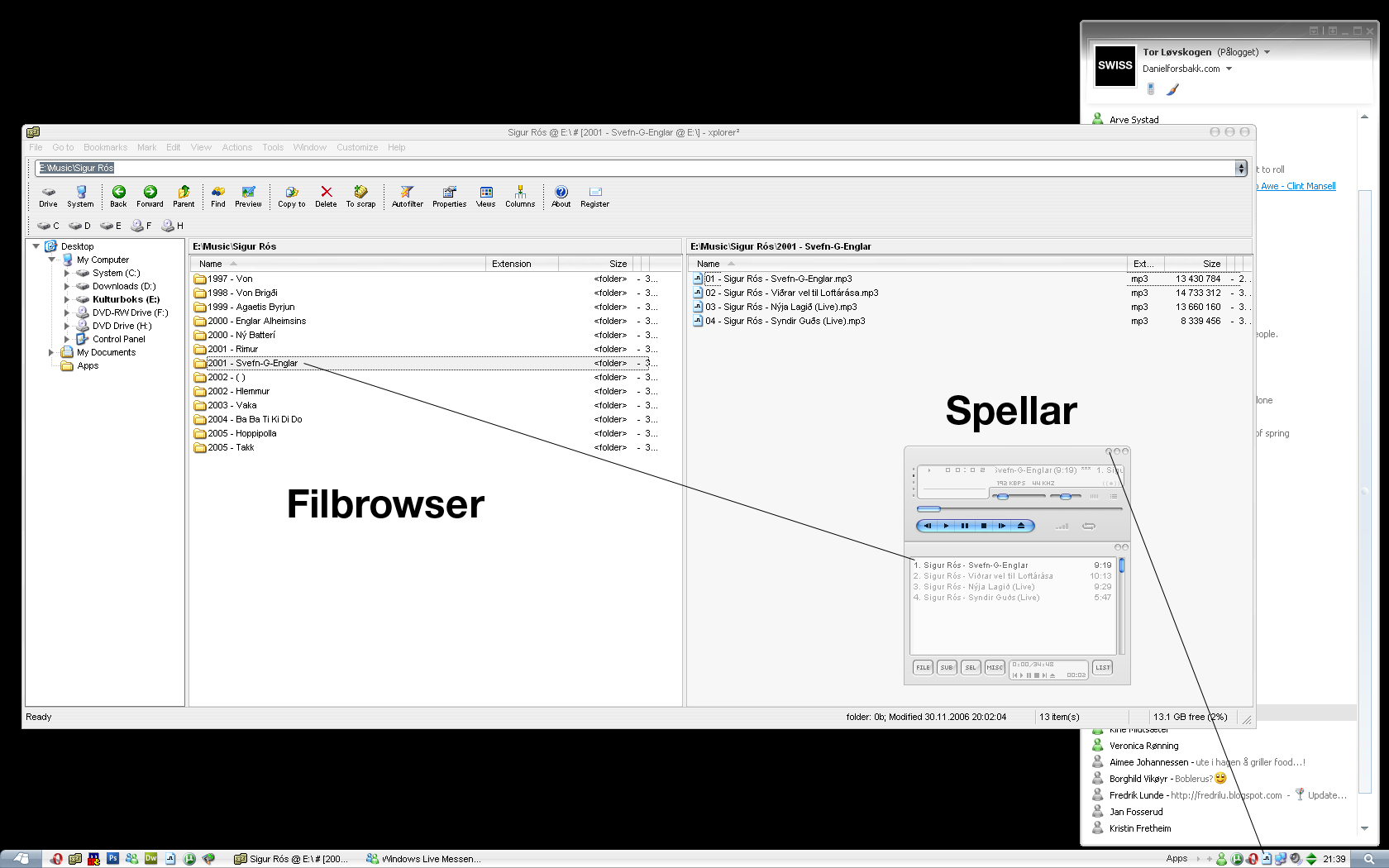
Task: Navigate to Parent folder via toolbar
Action: point(184,197)
